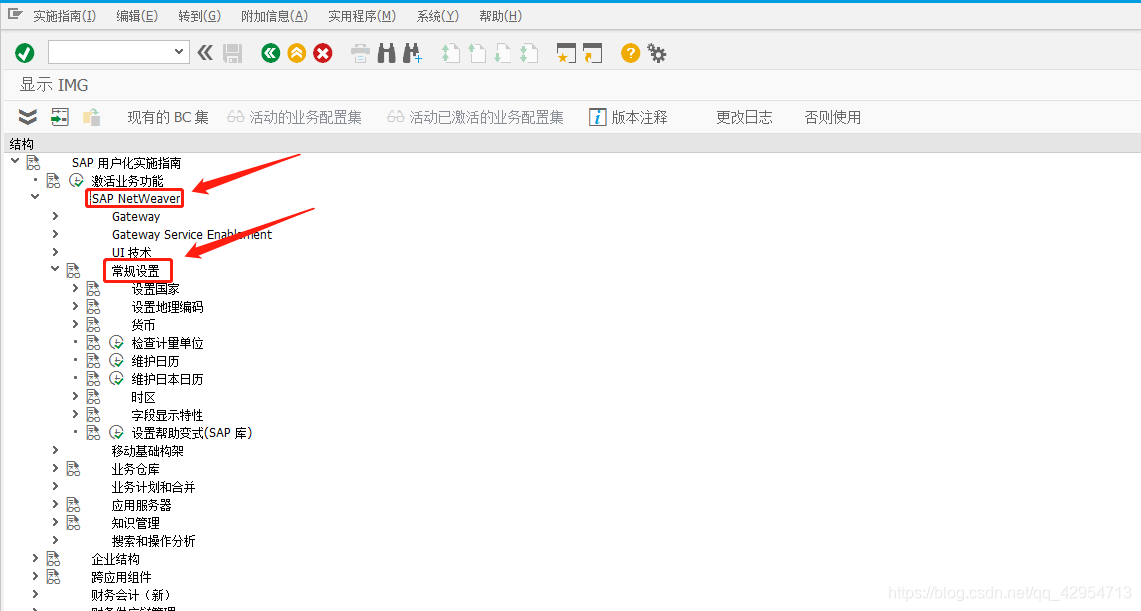Click the green checkmark Enter icon
The height and width of the screenshot is (611, 1141).
click(x=25, y=53)
